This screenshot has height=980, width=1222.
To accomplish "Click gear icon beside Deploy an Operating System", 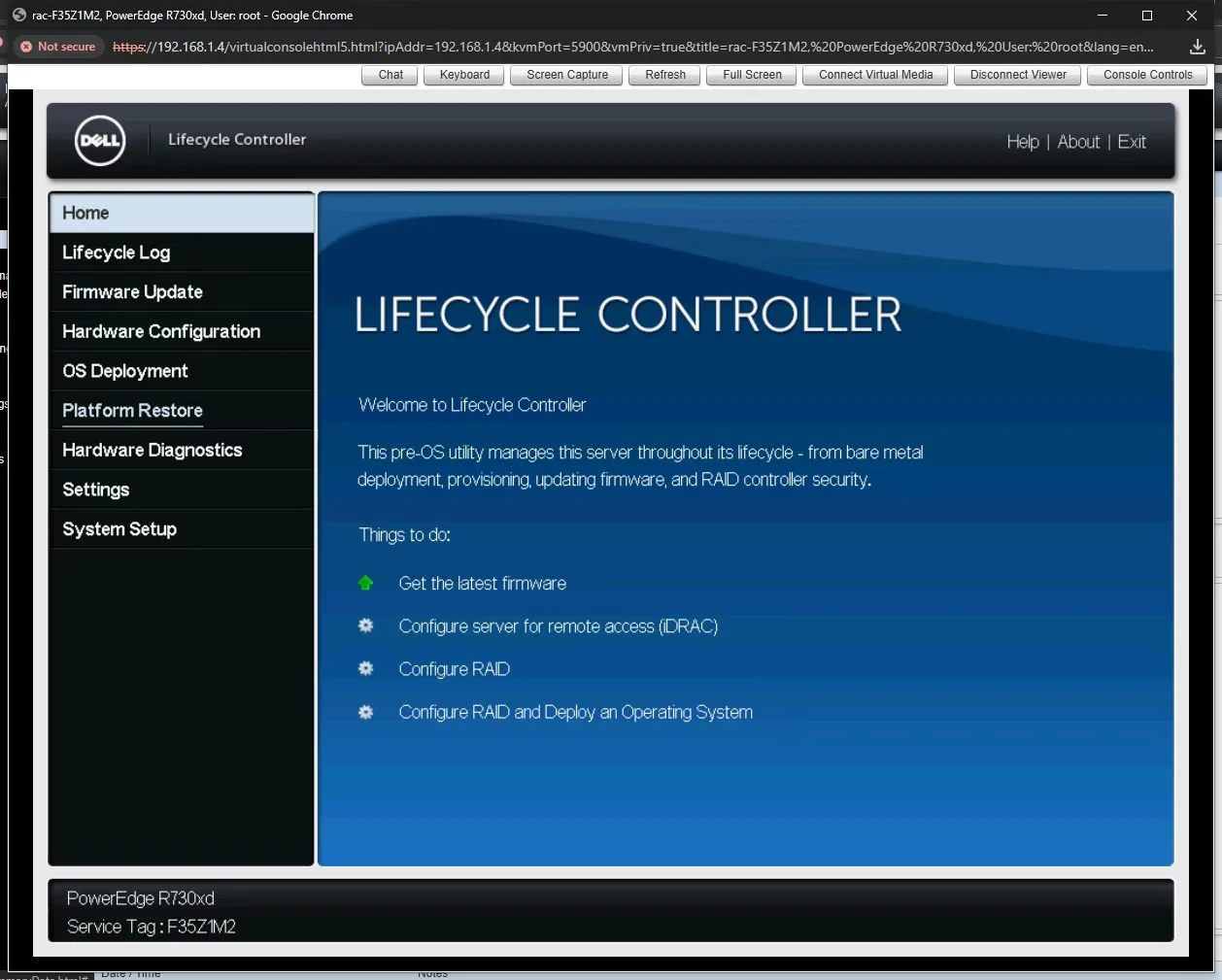I will [366, 712].
